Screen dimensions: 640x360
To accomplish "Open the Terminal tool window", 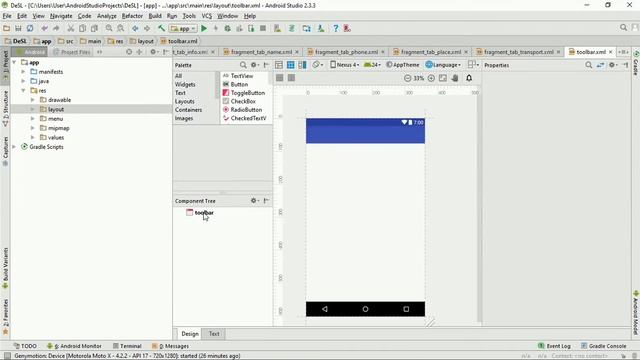I will click(x=127, y=346).
